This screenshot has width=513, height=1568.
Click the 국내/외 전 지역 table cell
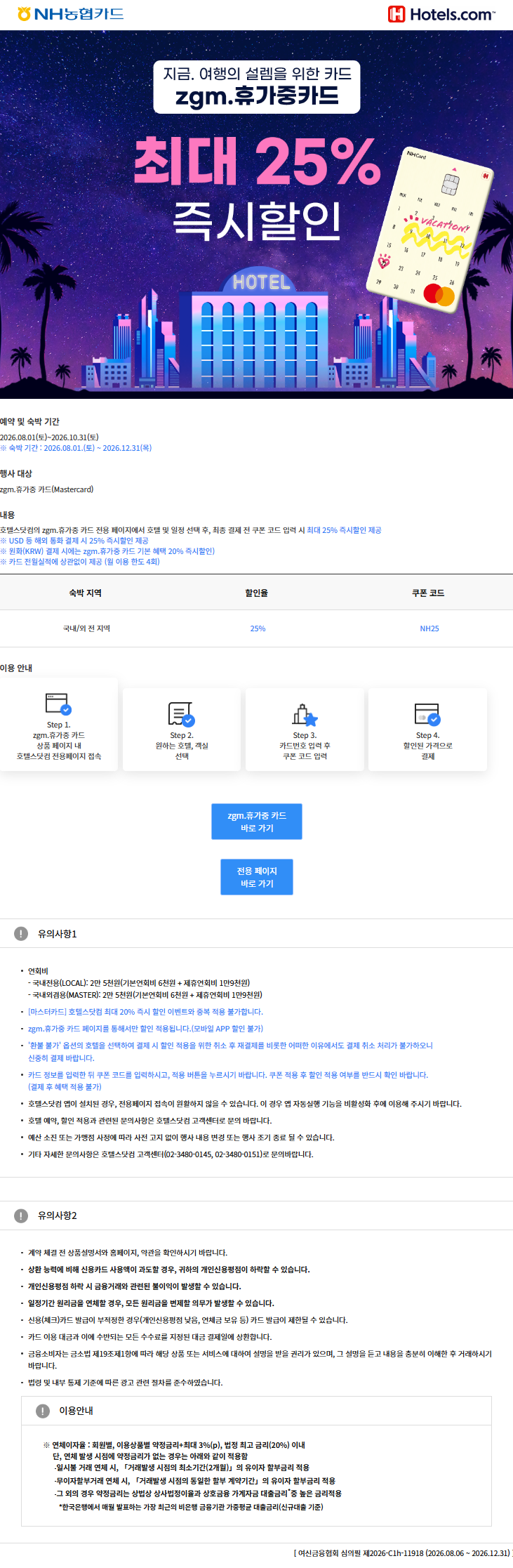(x=86, y=628)
